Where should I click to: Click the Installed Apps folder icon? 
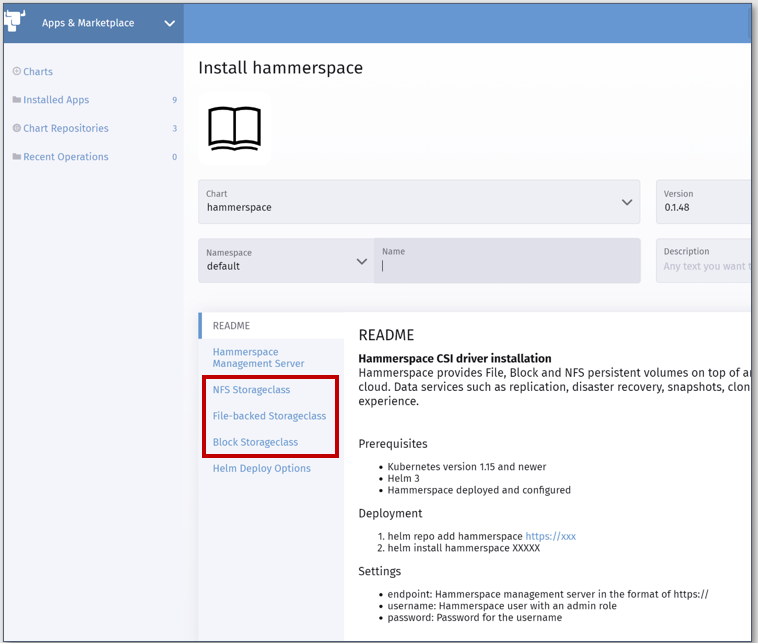[16, 100]
